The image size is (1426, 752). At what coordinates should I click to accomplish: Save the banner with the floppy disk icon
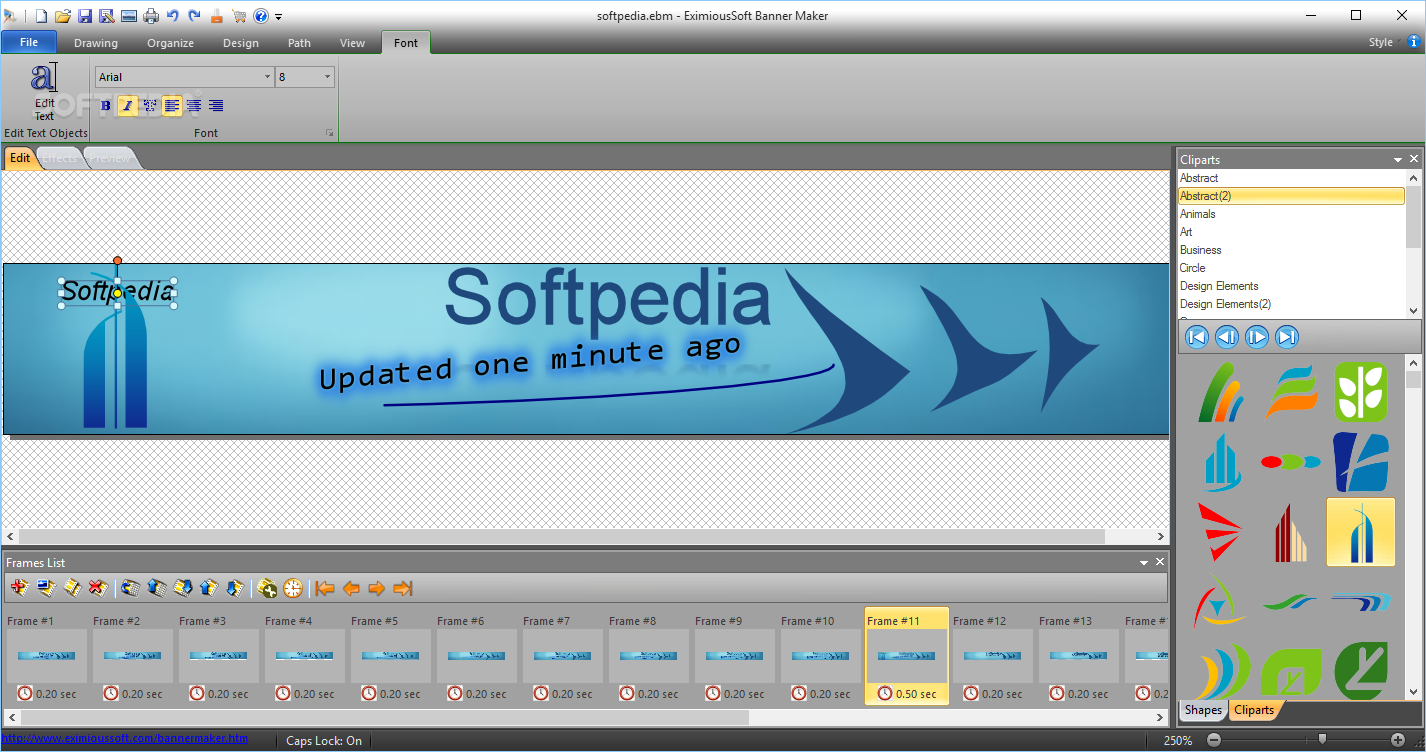[x=85, y=16]
